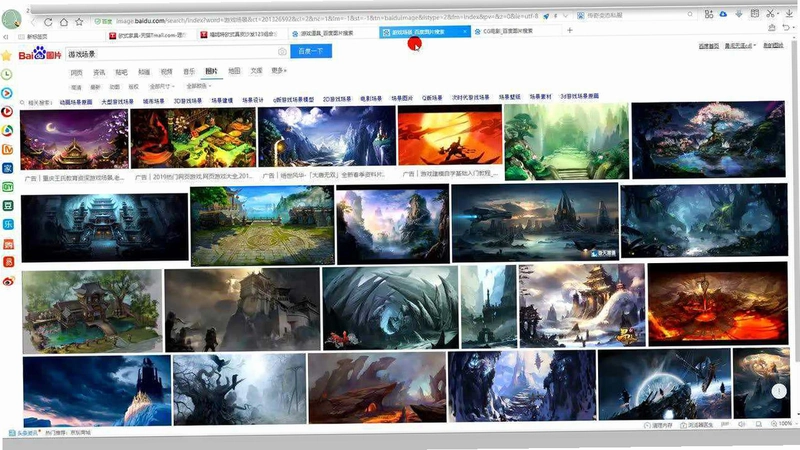Click the round scroll-to-top button
800x450 pixels.
click(x=779, y=391)
